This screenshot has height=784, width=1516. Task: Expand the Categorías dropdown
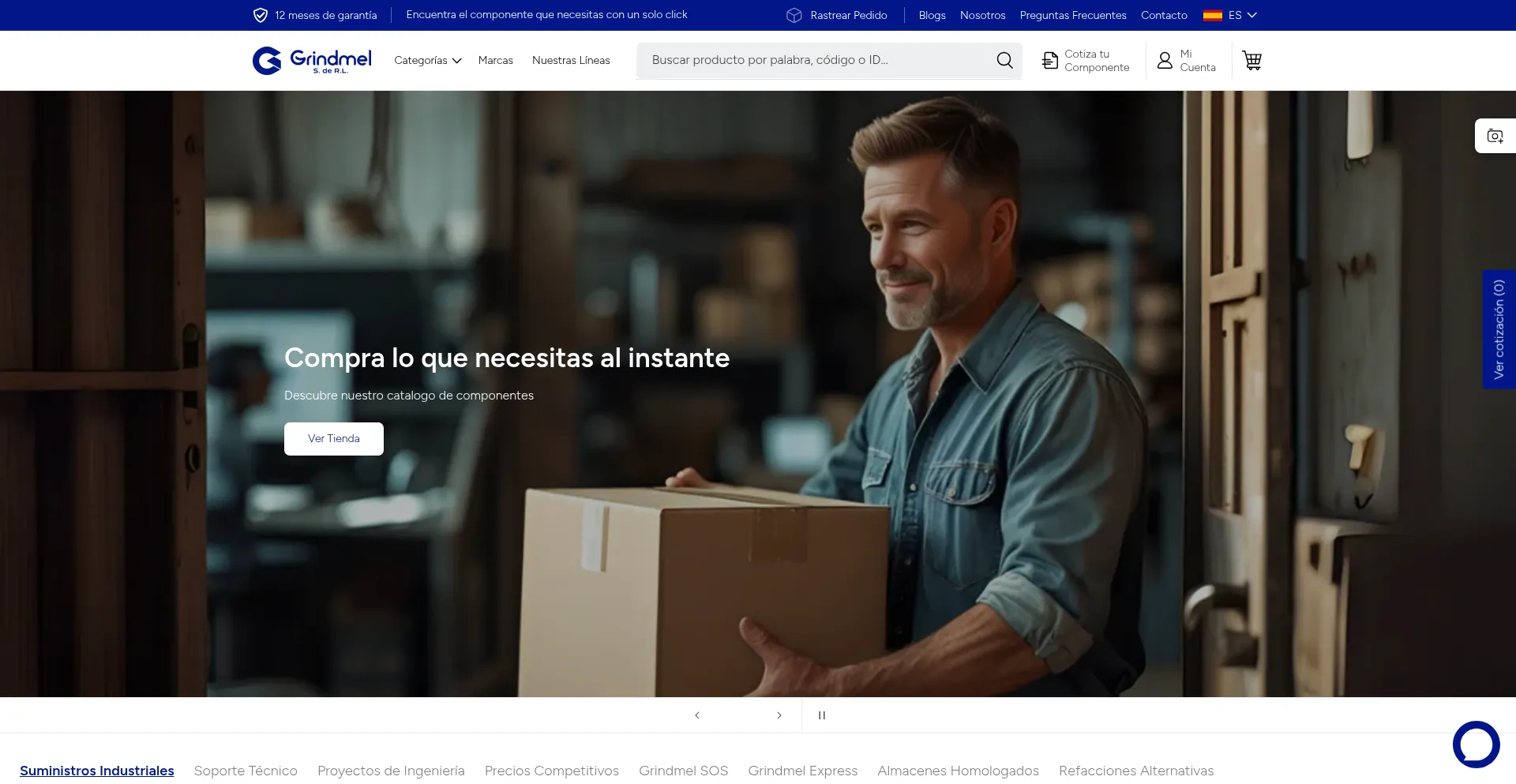[427, 61]
